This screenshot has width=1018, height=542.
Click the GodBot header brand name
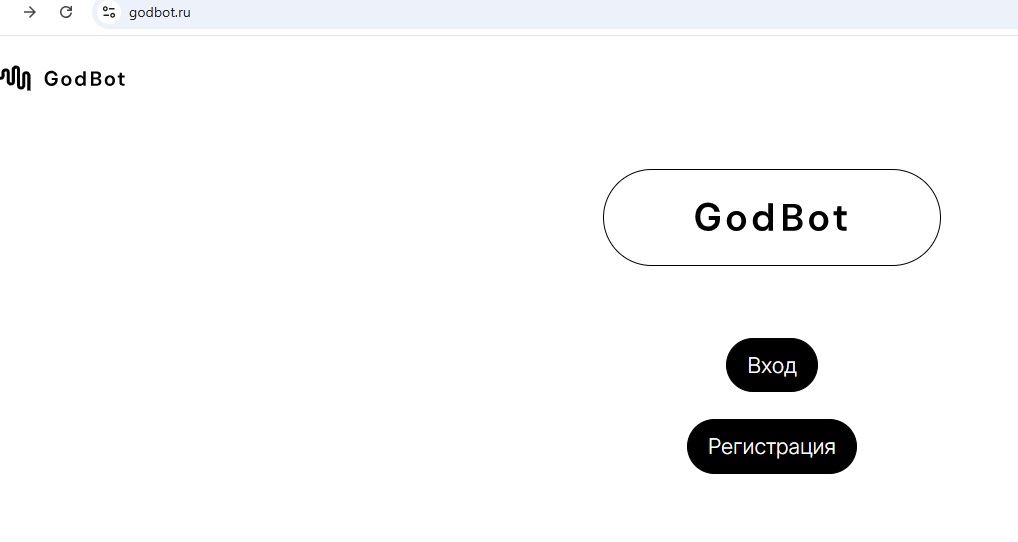(x=85, y=79)
